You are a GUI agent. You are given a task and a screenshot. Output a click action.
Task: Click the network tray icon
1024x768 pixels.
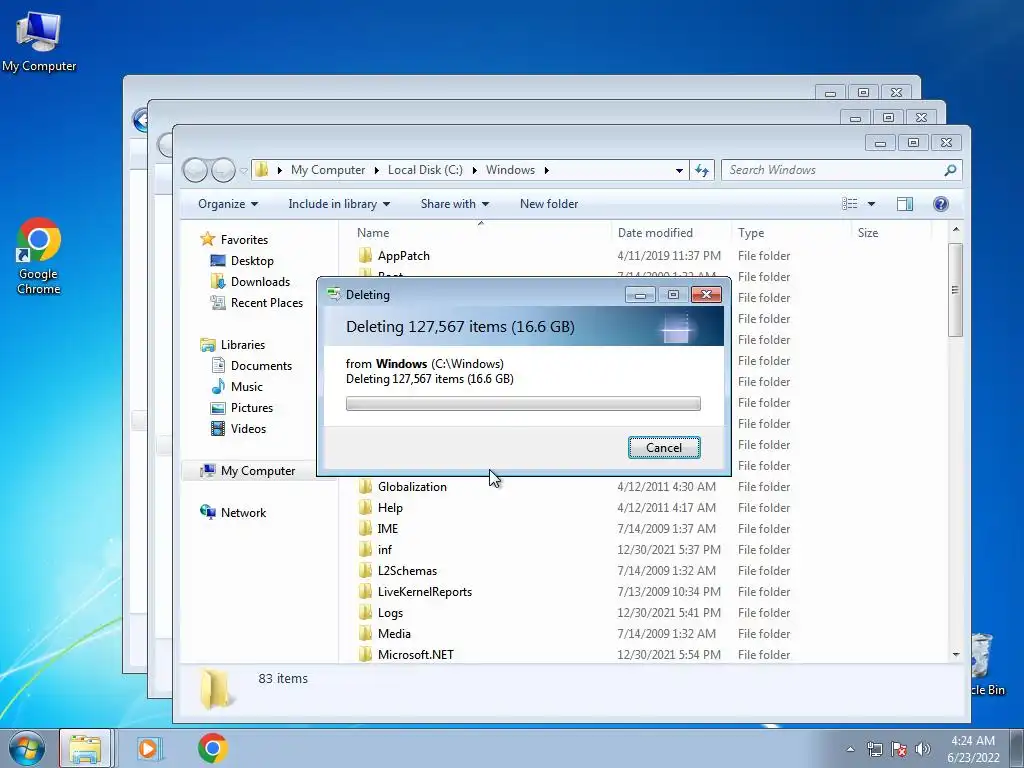[x=874, y=749]
